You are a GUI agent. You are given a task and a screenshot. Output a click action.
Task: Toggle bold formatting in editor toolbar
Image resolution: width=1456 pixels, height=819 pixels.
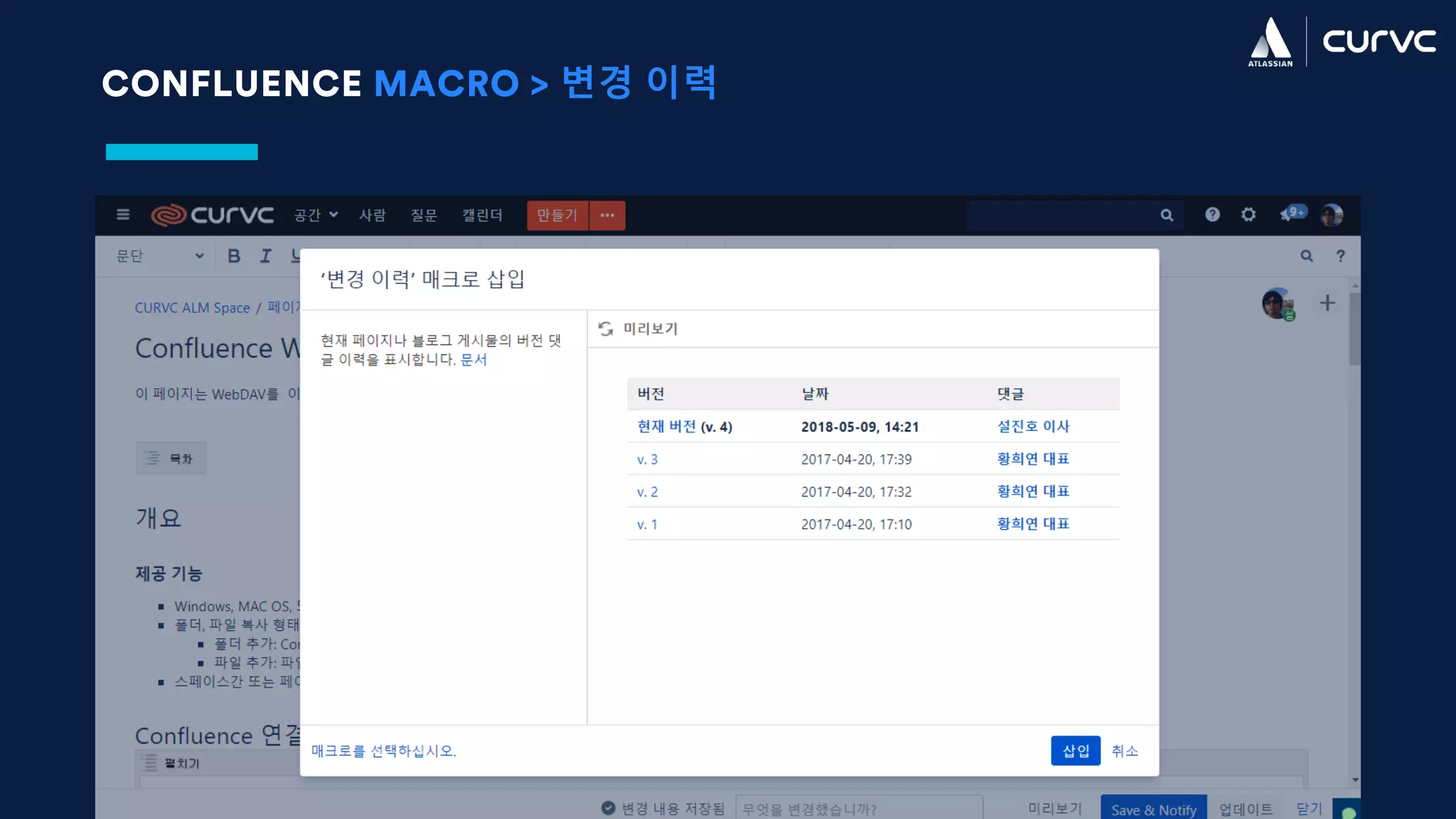[x=234, y=256]
